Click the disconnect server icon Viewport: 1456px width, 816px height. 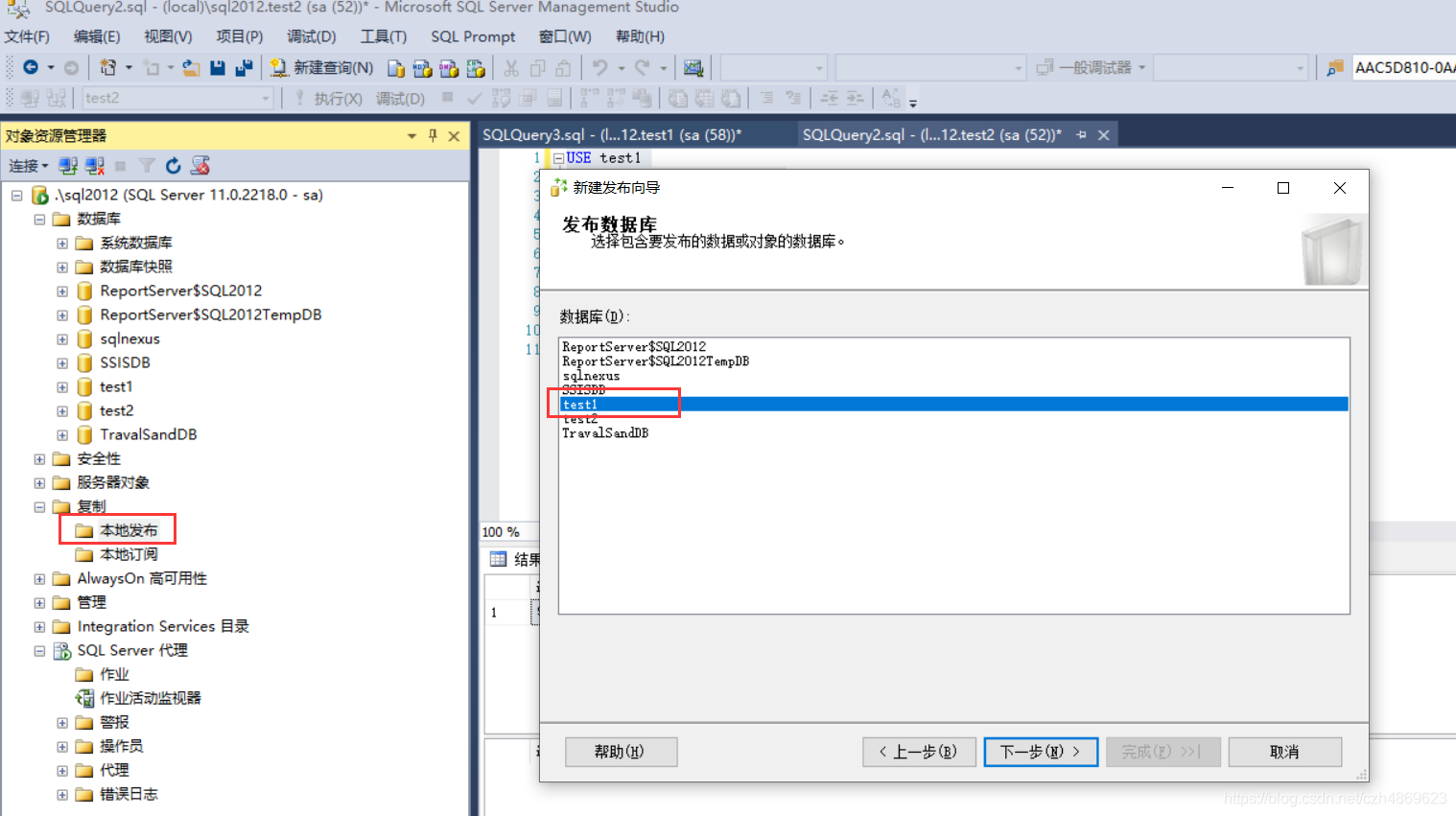tap(94, 166)
